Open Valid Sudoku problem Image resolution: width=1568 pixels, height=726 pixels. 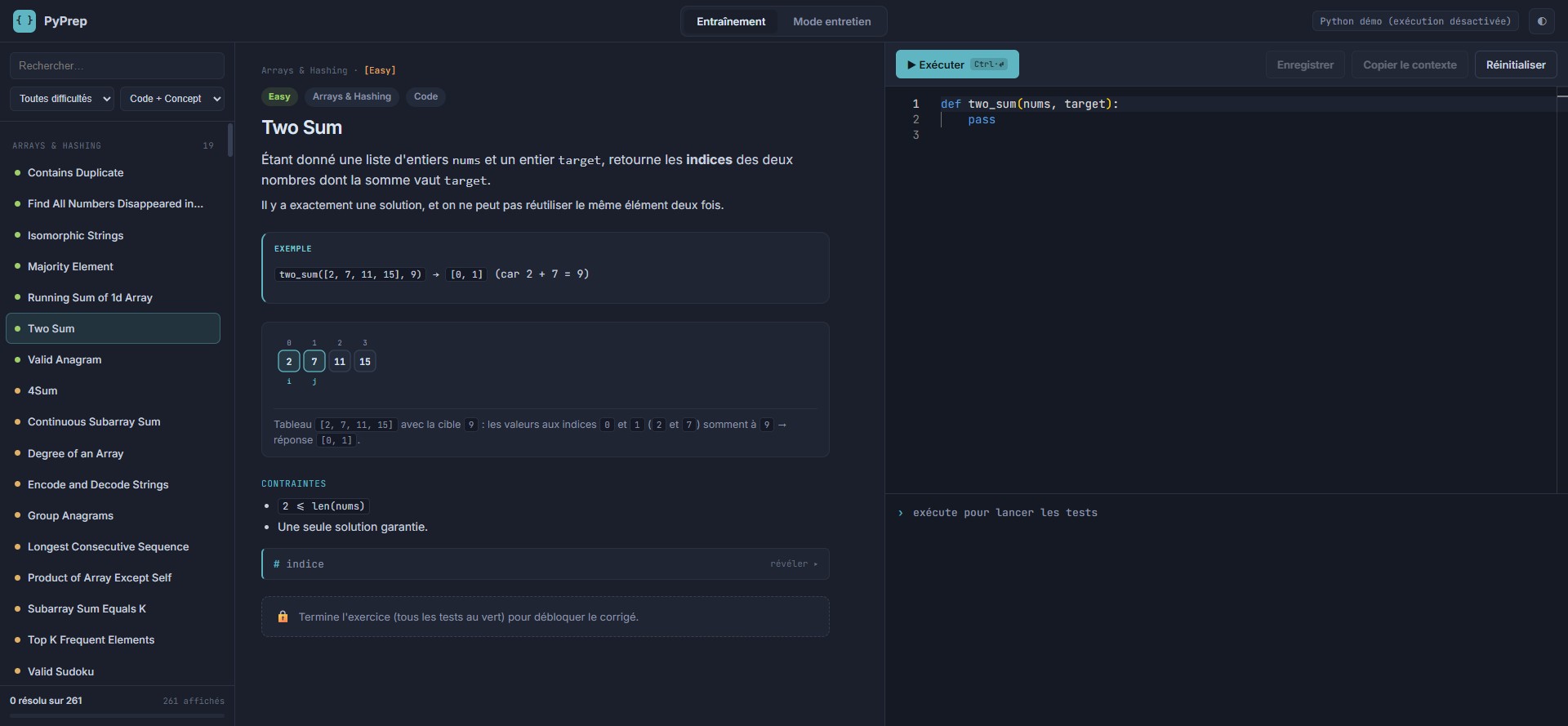point(114,671)
